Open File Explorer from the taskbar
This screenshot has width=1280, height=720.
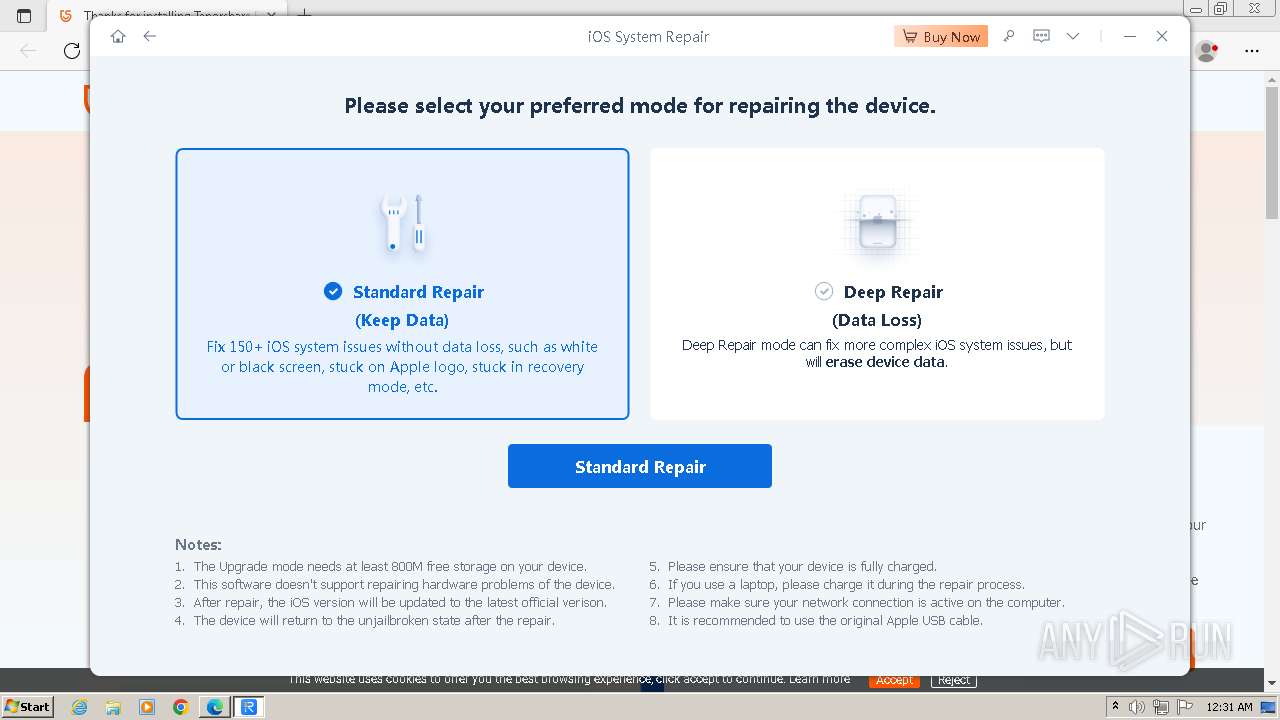pos(113,707)
